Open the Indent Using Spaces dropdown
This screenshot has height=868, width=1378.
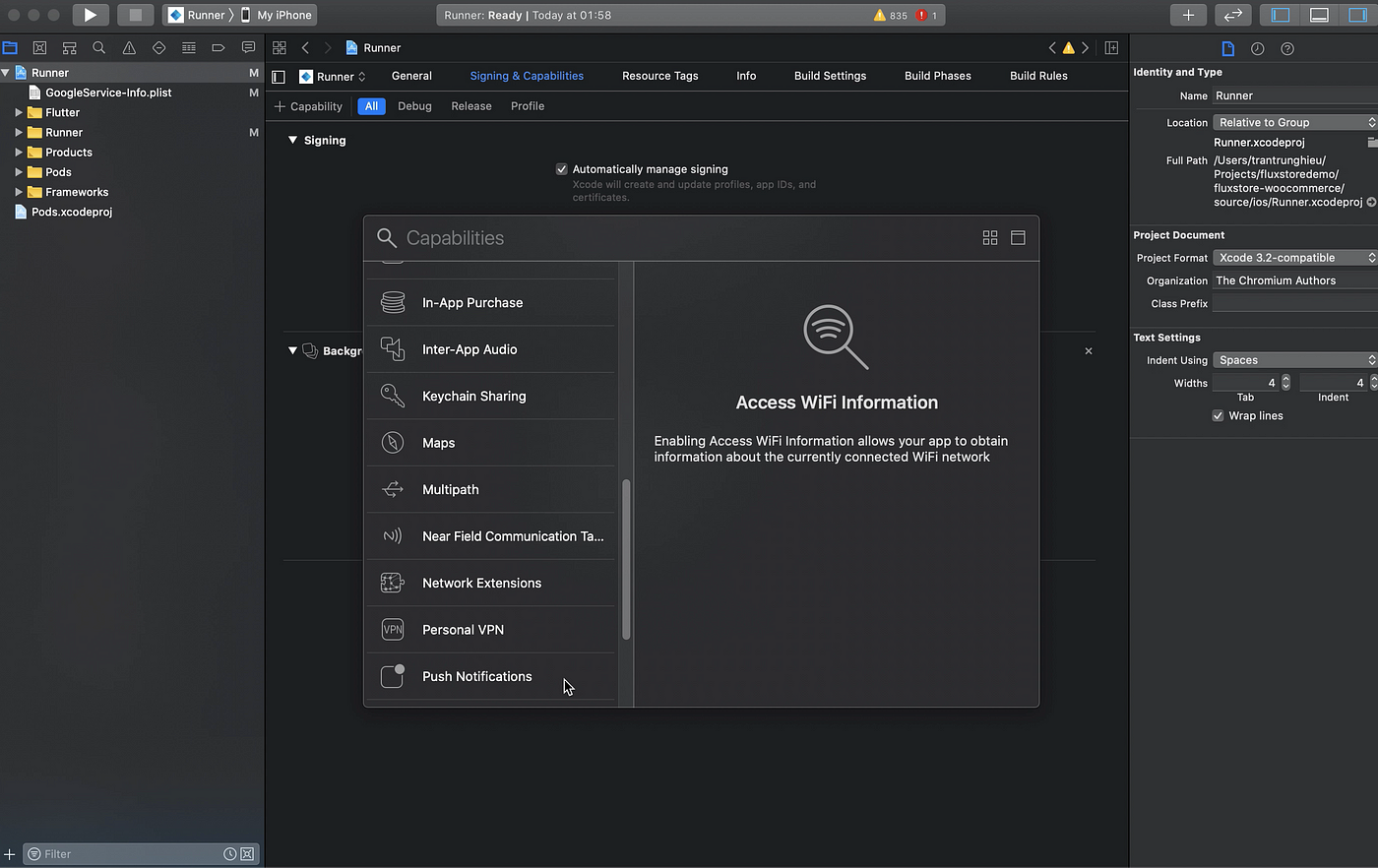point(1295,360)
